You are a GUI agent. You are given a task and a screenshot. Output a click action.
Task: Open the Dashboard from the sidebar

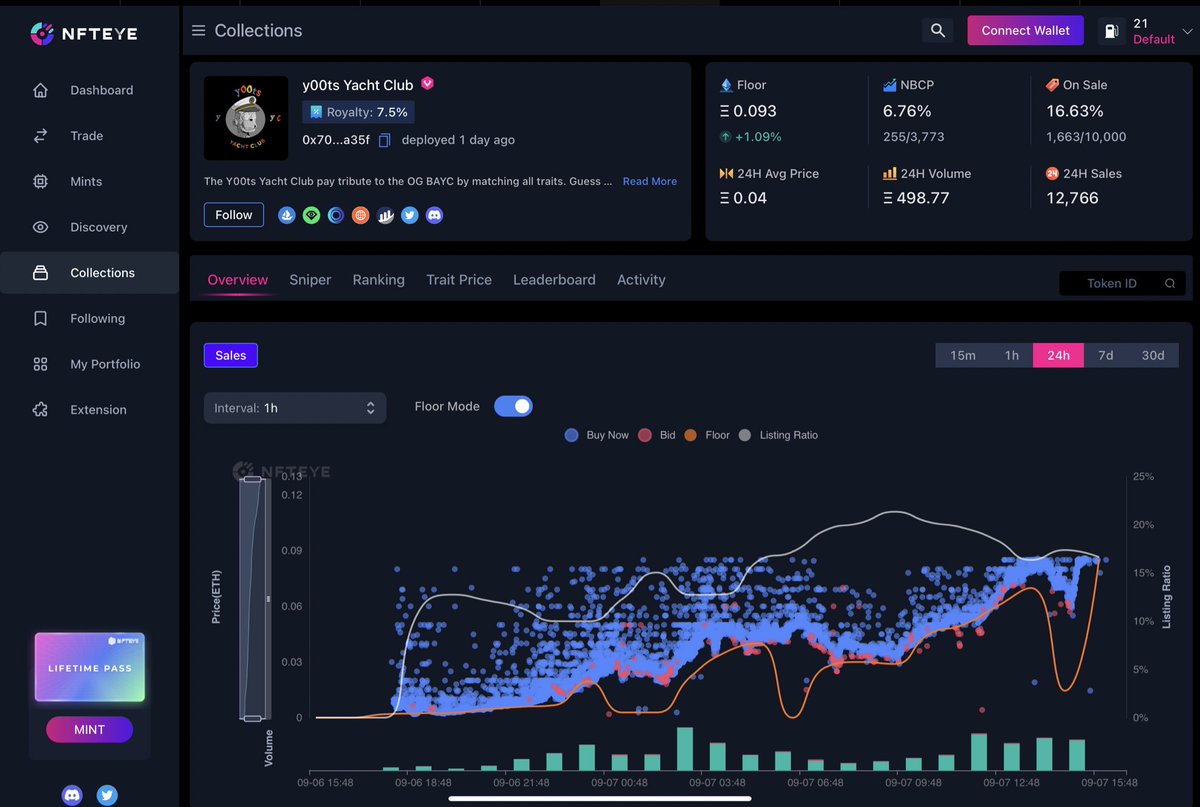(x=101, y=90)
